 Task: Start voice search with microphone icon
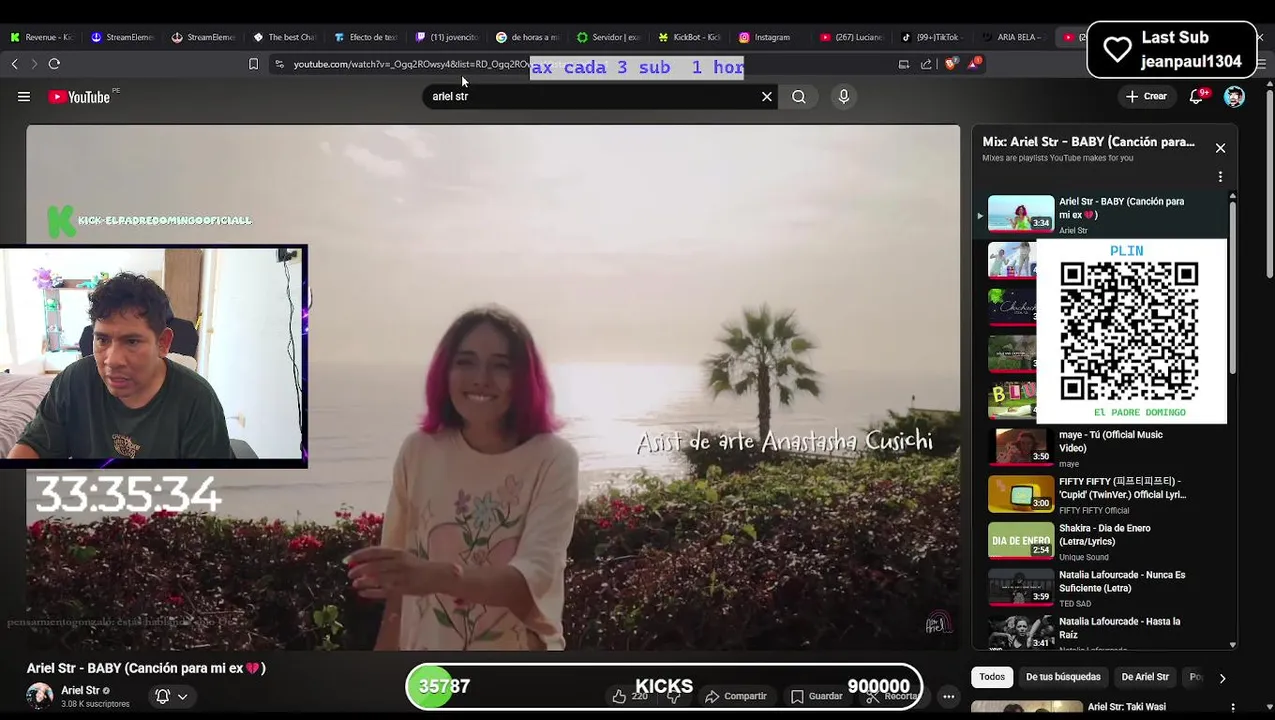(844, 97)
